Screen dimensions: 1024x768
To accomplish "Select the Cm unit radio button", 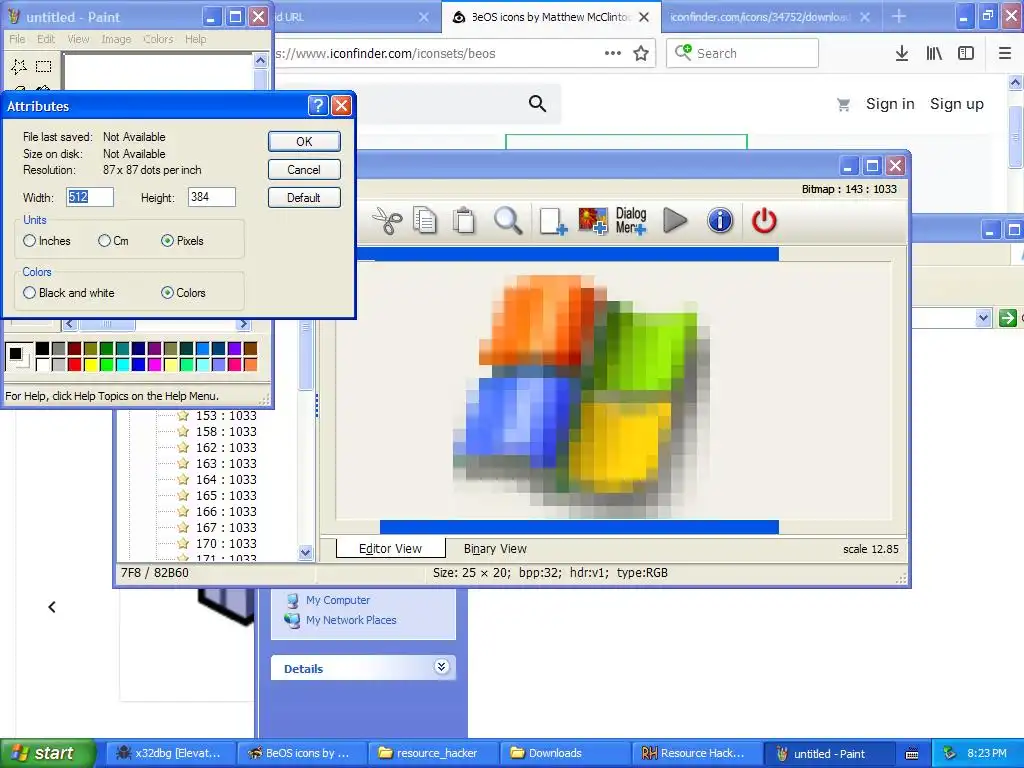I will (x=104, y=241).
